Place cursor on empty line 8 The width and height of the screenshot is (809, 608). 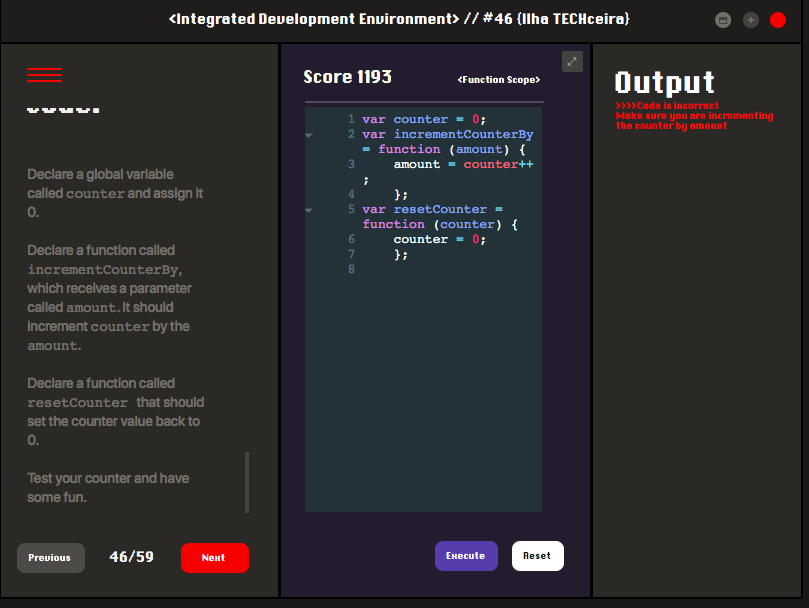(449, 269)
